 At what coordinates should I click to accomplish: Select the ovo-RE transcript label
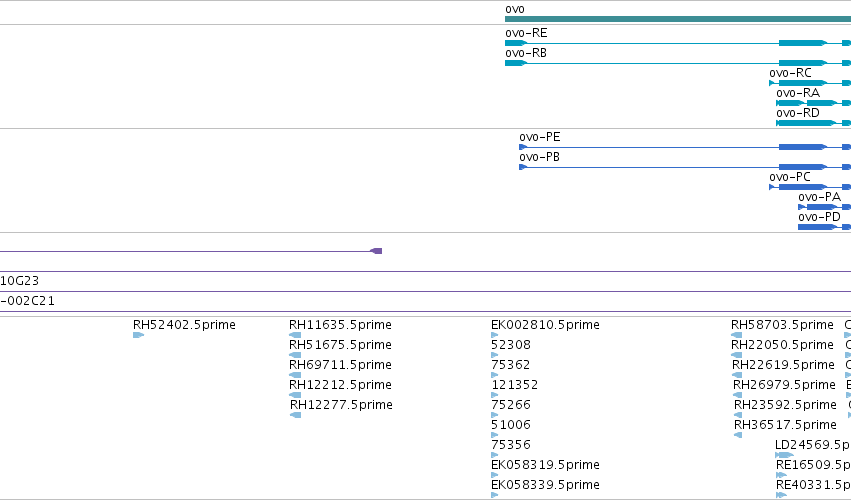[526, 33]
